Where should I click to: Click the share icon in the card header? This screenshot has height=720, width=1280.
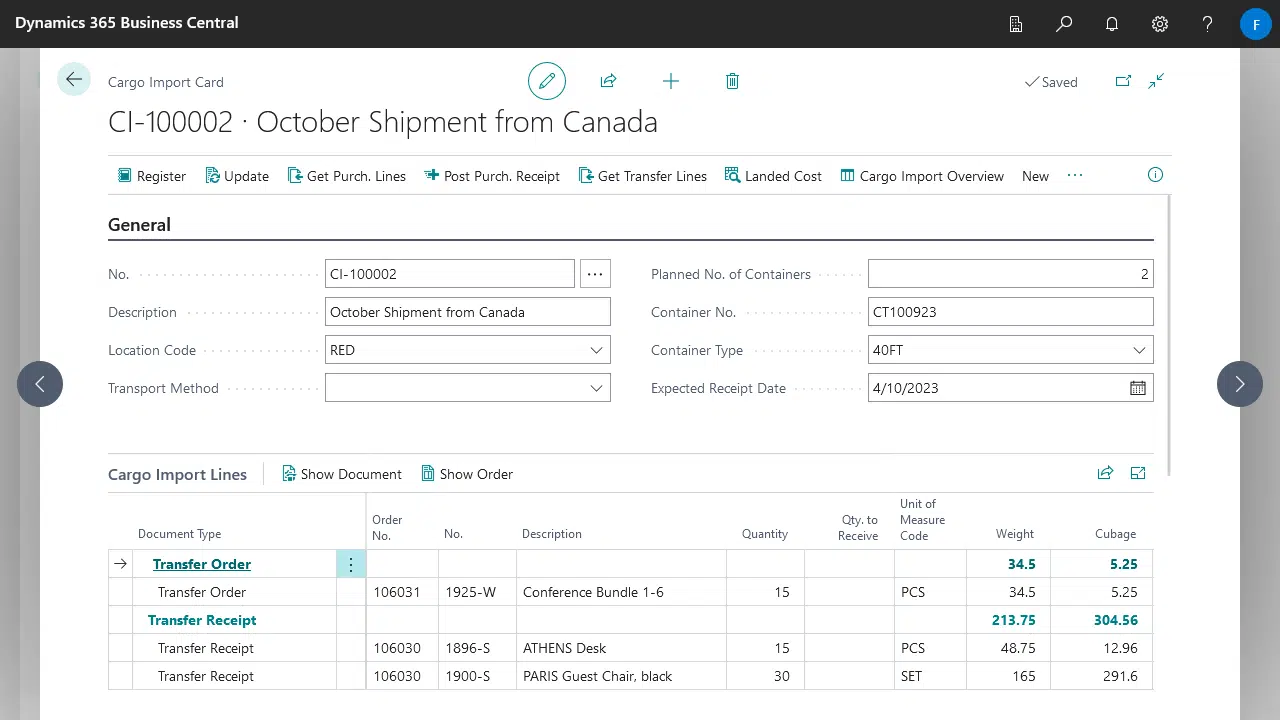click(608, 81)
